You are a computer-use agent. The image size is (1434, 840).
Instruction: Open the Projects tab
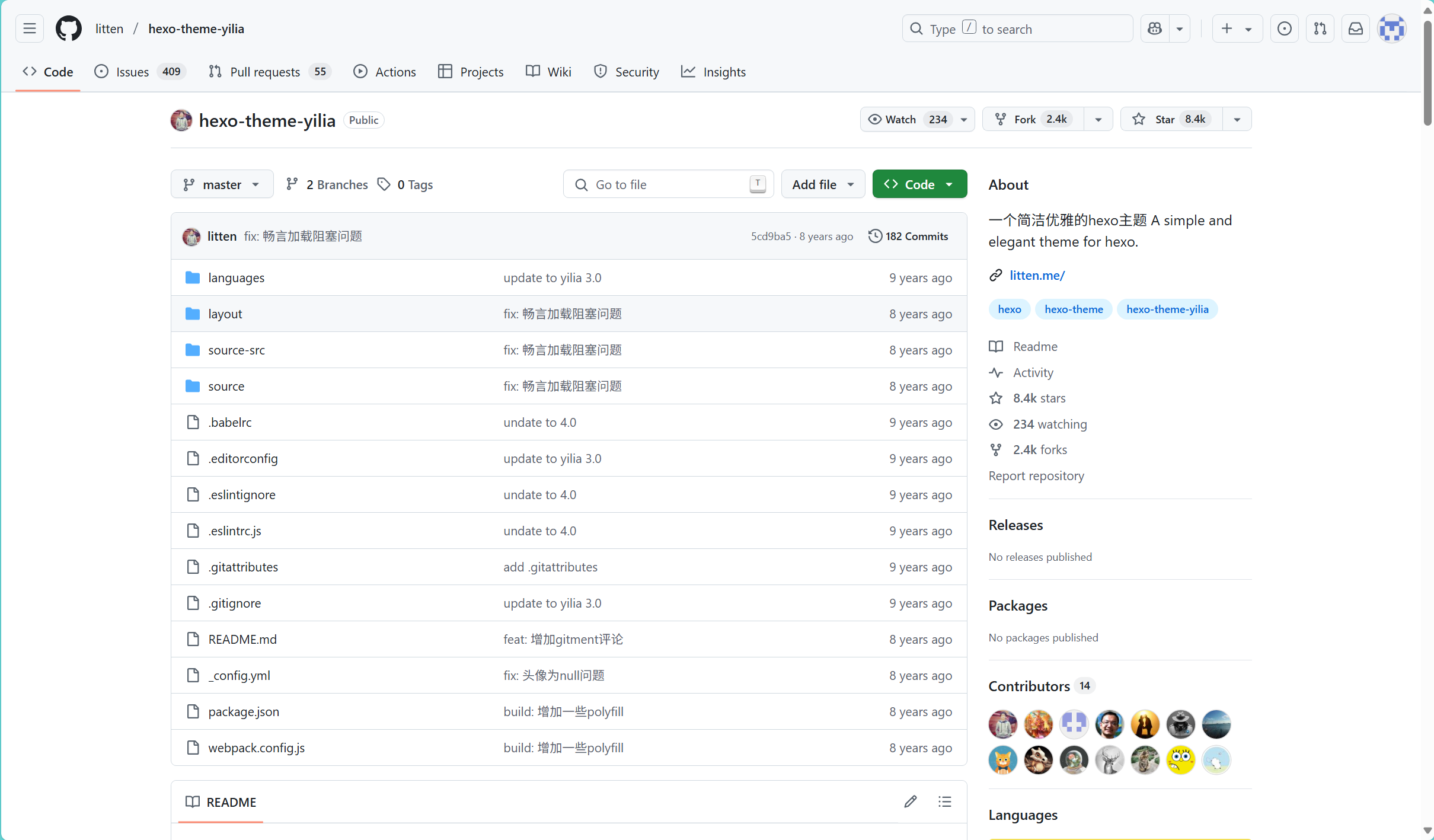pyautogui.click(x=471, y=72)
